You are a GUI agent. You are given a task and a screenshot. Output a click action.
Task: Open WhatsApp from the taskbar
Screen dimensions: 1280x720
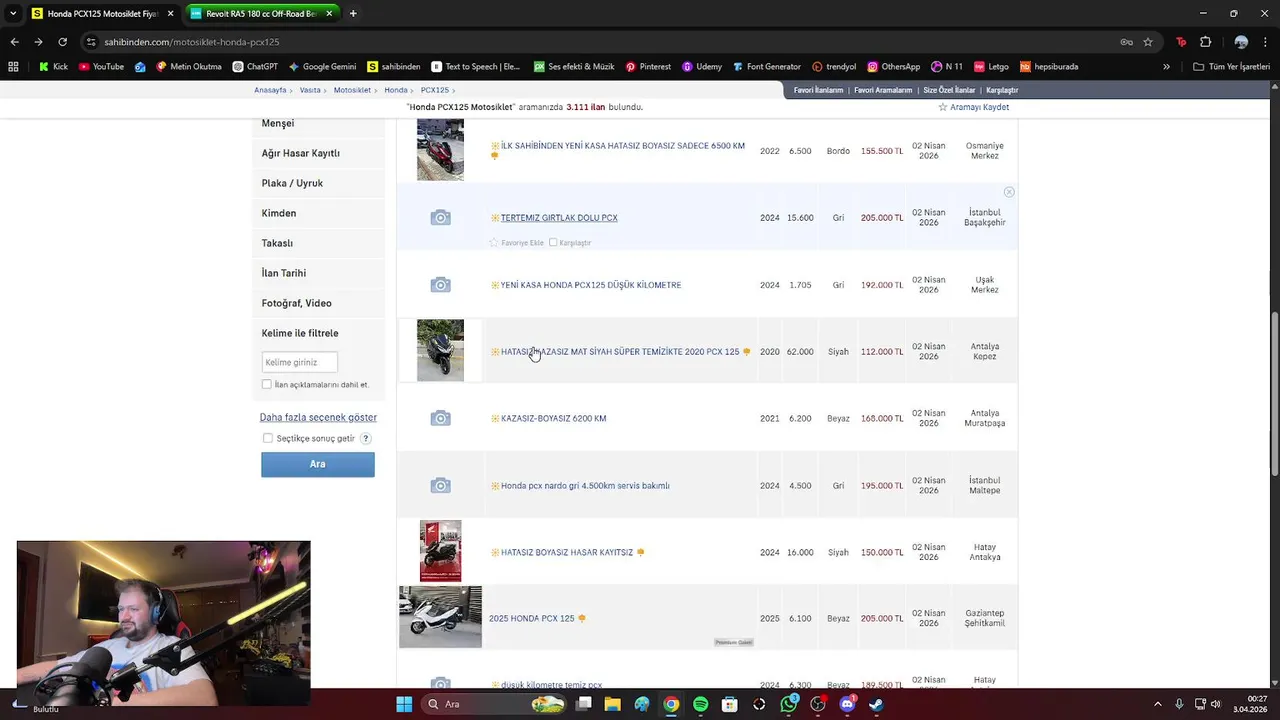pyautogui.click(x=789, y=704)
